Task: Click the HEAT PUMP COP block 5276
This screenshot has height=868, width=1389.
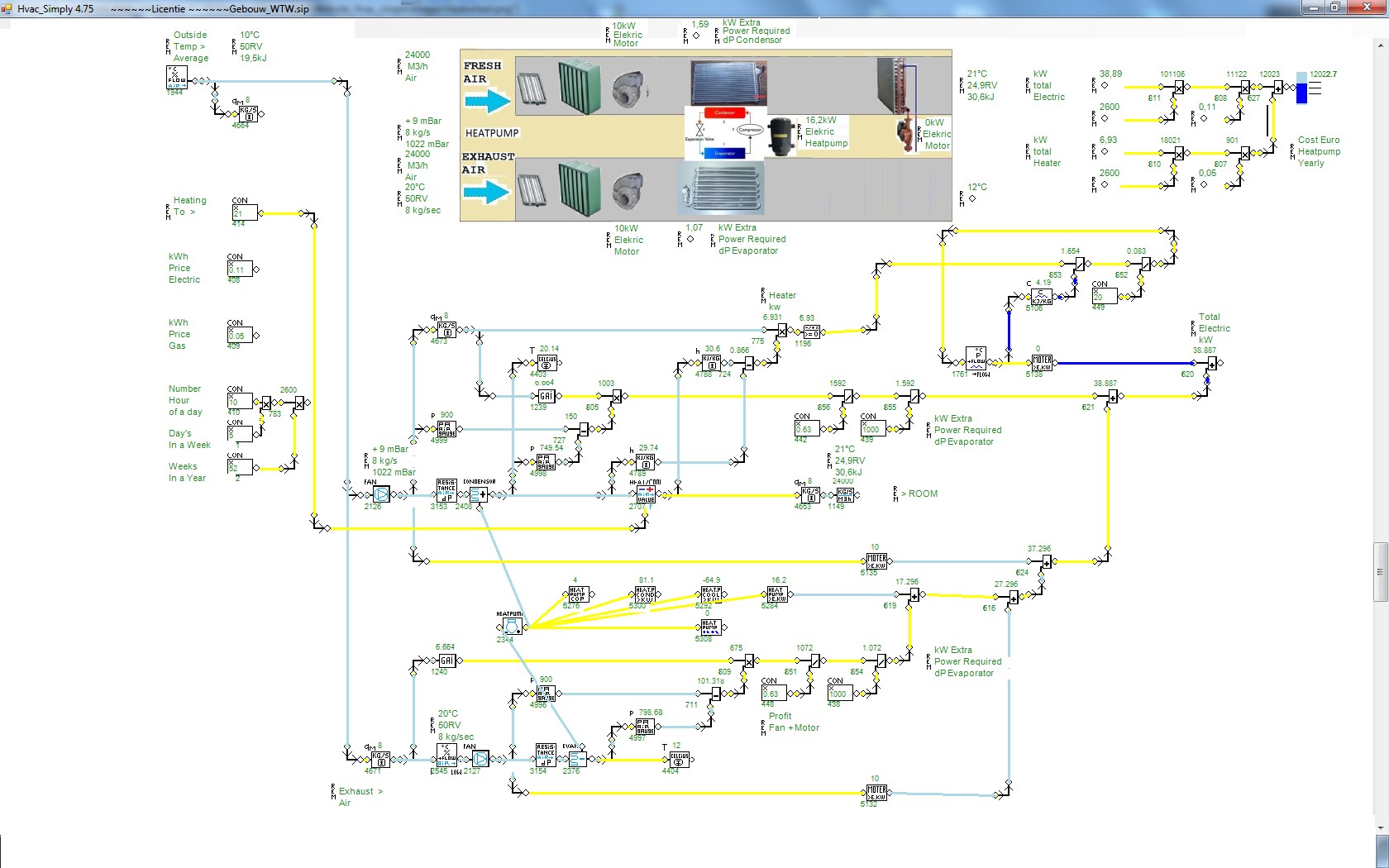Action: click(577, 594)
